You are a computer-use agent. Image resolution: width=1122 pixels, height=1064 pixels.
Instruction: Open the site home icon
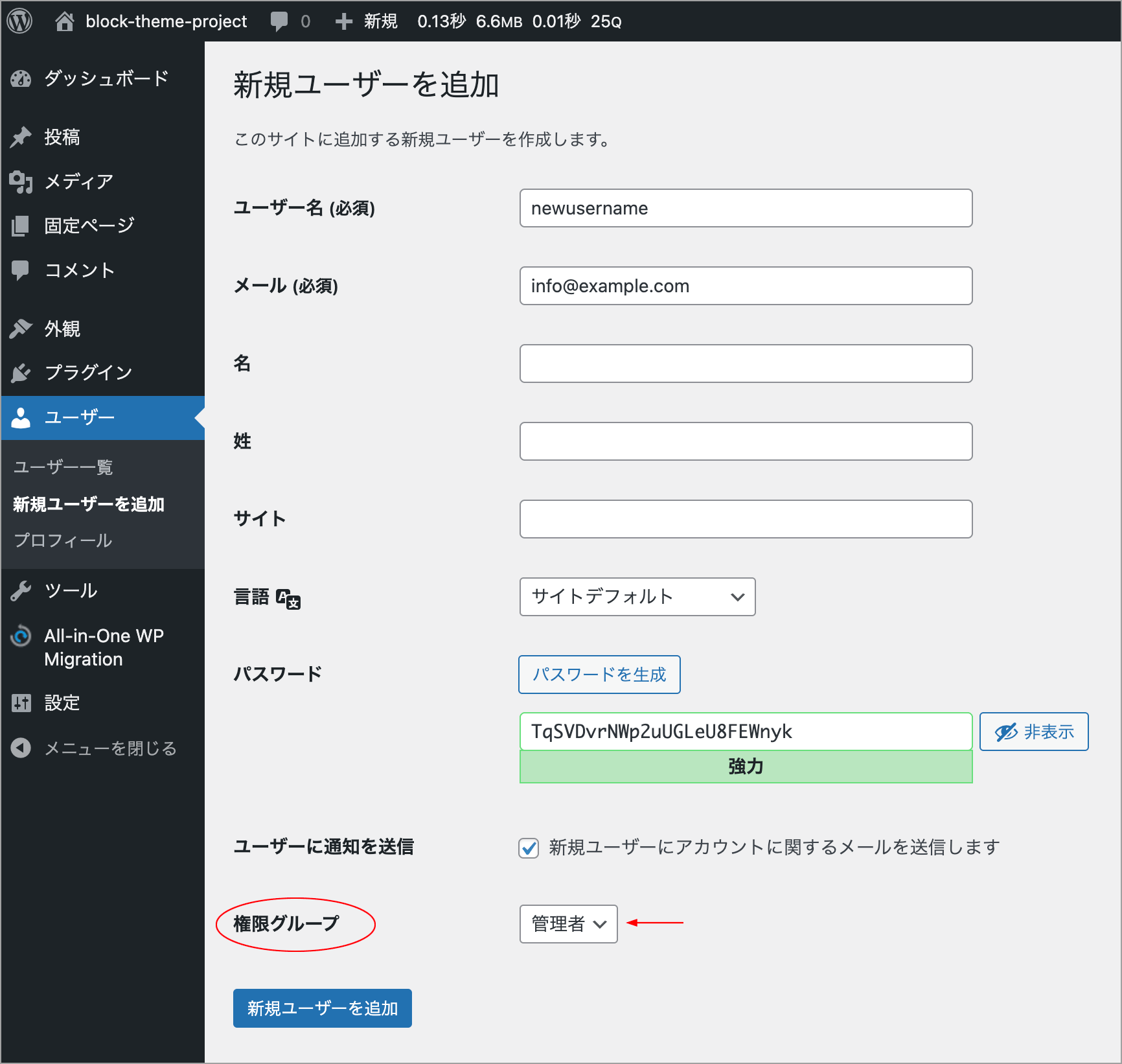coord(64,21)
